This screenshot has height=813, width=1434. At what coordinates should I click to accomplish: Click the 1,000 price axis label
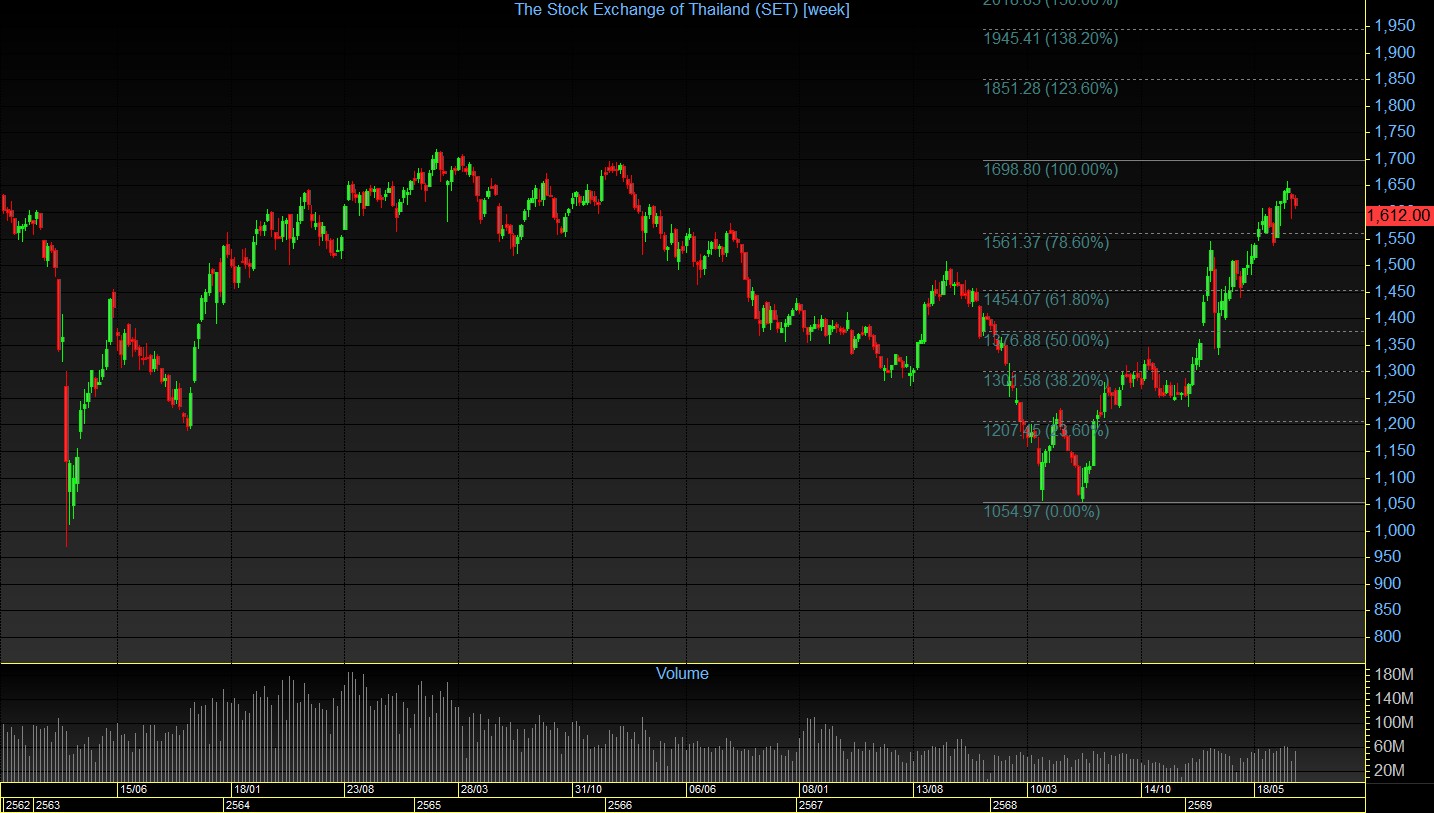pyautogui.click(x=1394, y=530)
